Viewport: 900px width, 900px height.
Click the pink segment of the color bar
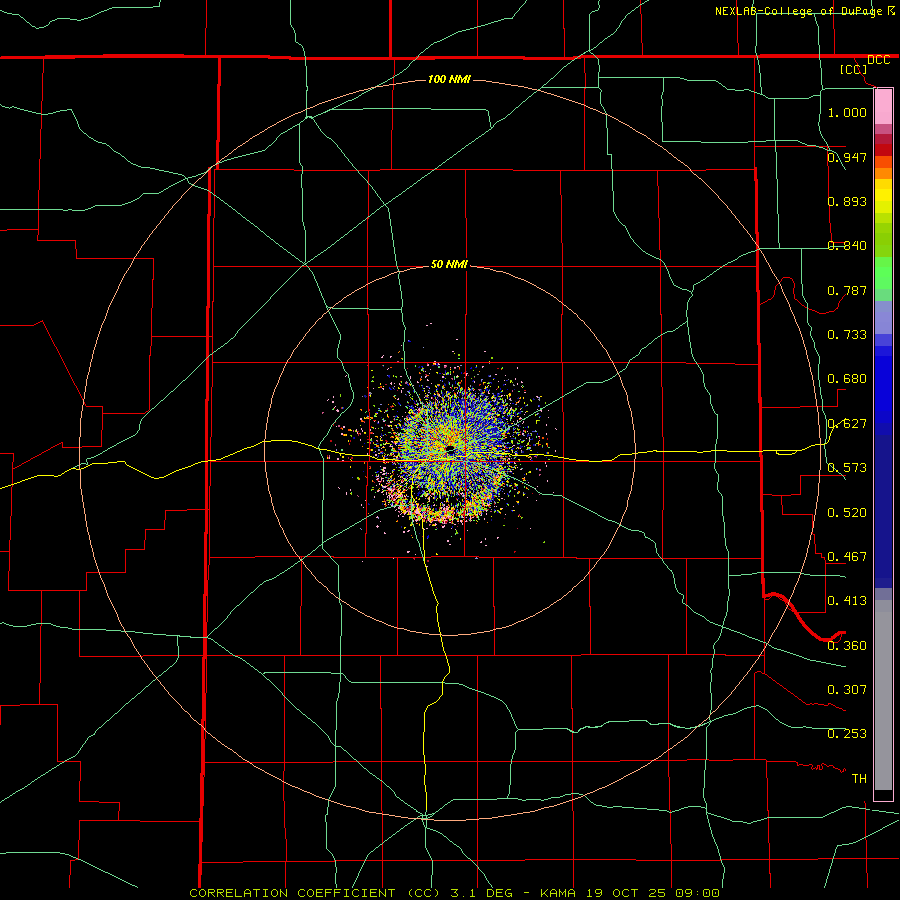pos(883,107)
